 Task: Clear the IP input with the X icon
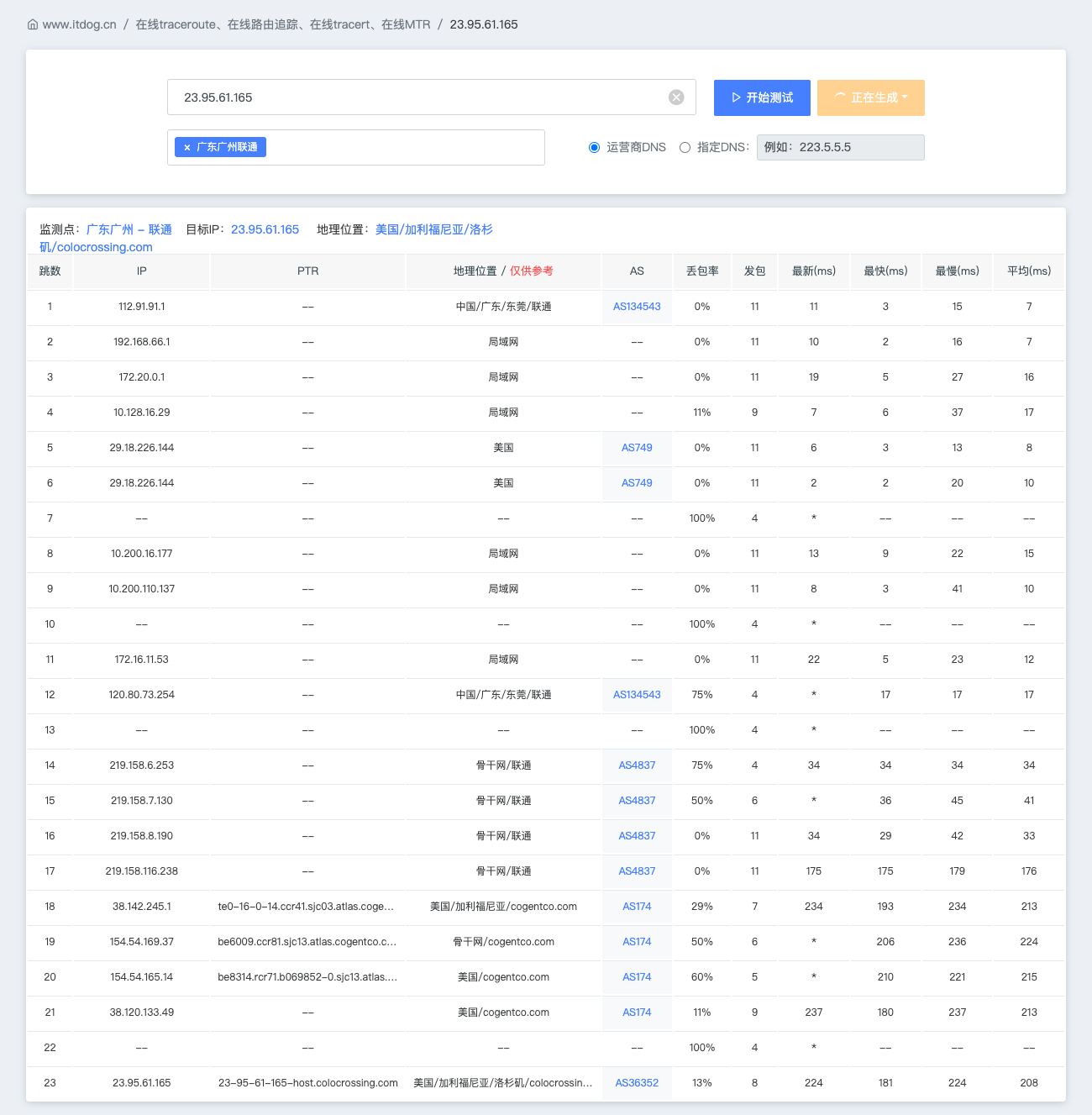(676, 97)
